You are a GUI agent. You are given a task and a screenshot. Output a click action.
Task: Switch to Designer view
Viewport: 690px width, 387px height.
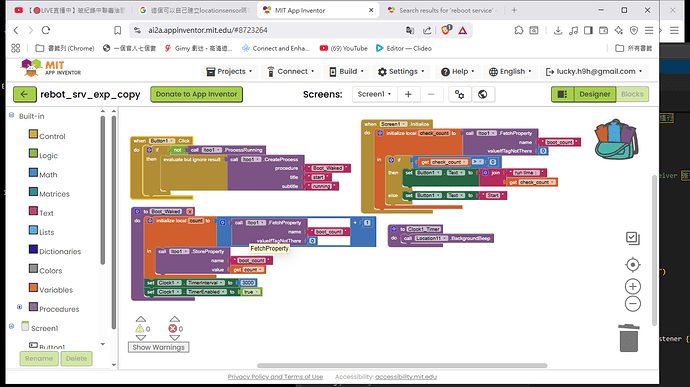tap(595, 94)
